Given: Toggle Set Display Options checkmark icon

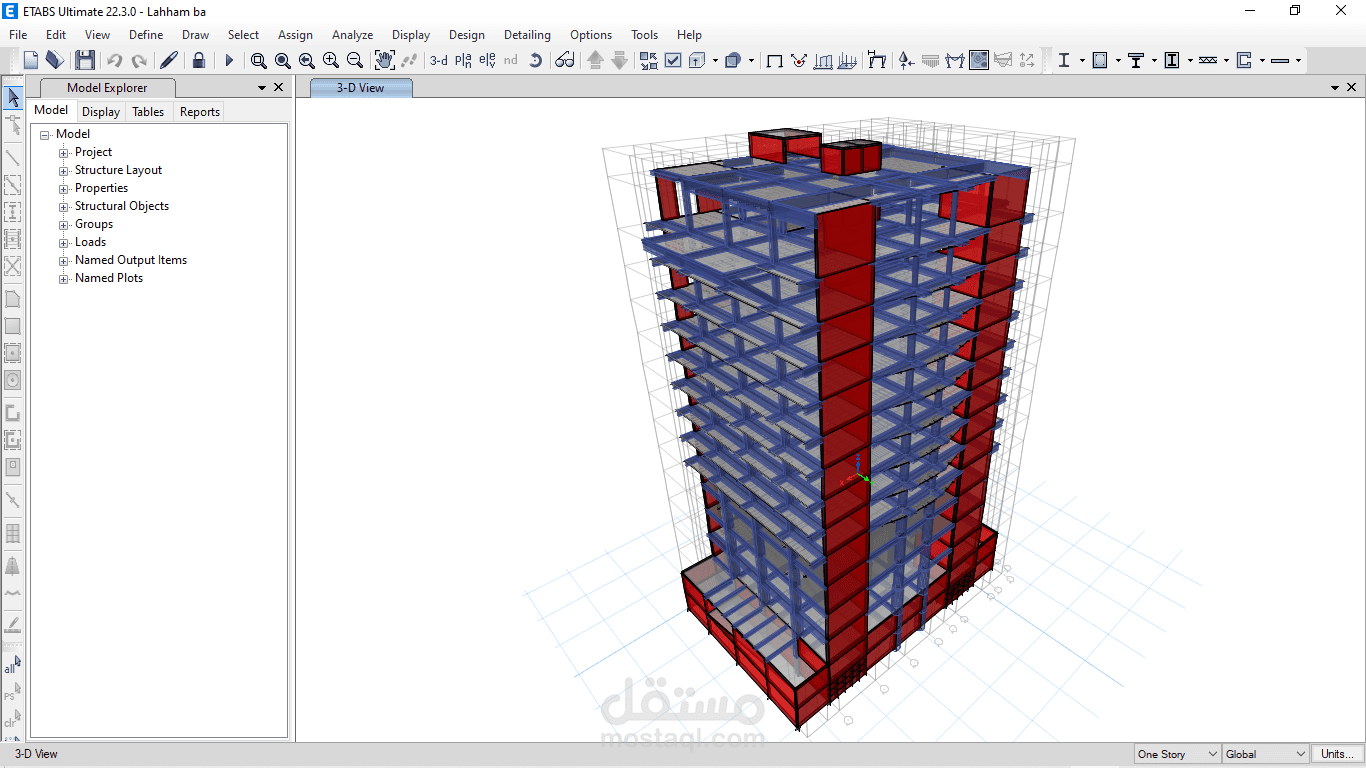Looking at the screenshot, I should coord(673,60).
